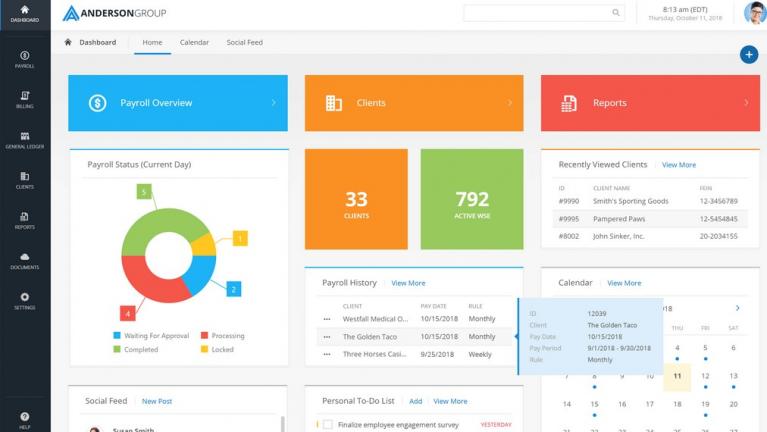Select highlighted day 11 in calendar
Image resolution: width=767 pixels, height=432 pixels.
tap(677, 376)
